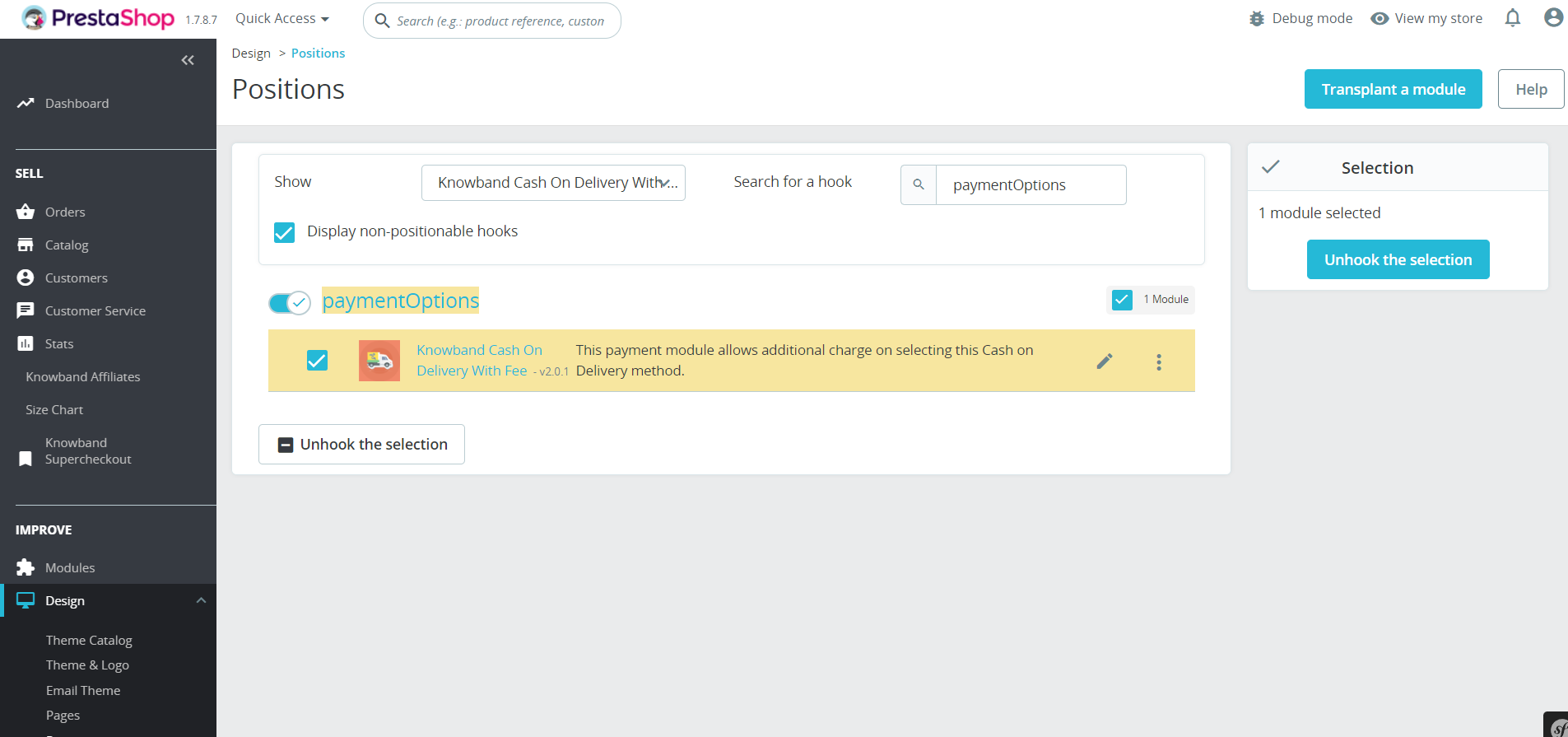Open Theme & Logo submenu item
The height and width of the screenshot is (737, 1568).
click(x=87, y=665)
